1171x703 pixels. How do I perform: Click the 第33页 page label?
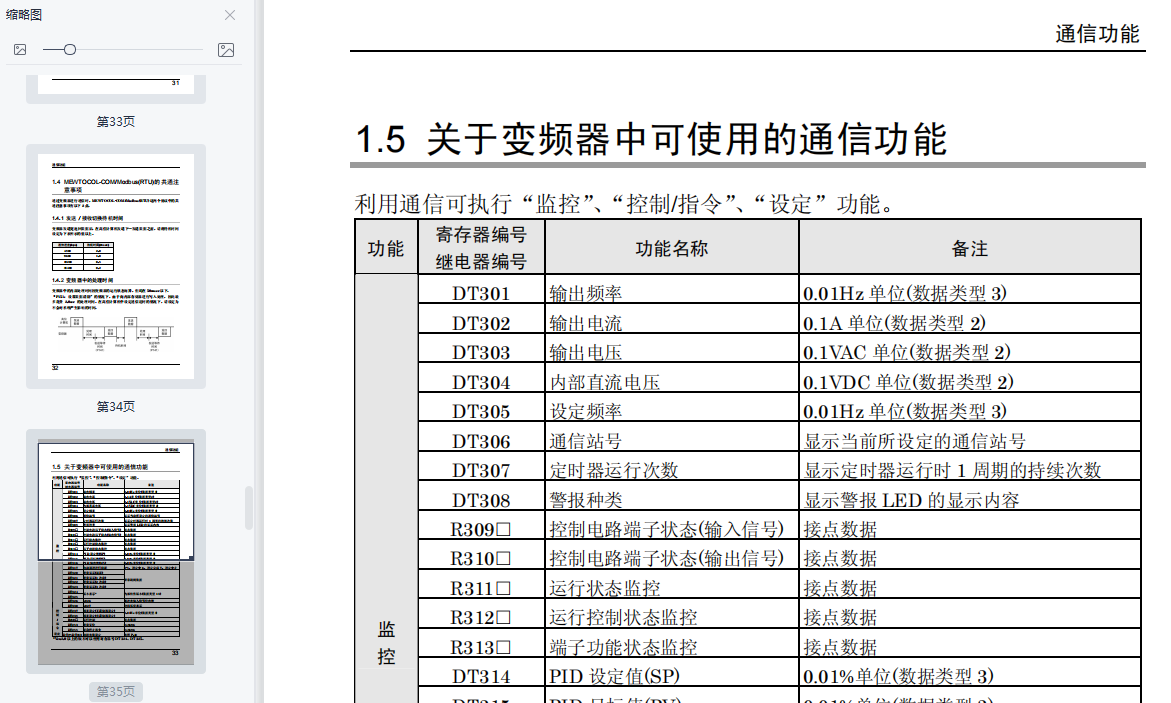click(x=116, y=122)
